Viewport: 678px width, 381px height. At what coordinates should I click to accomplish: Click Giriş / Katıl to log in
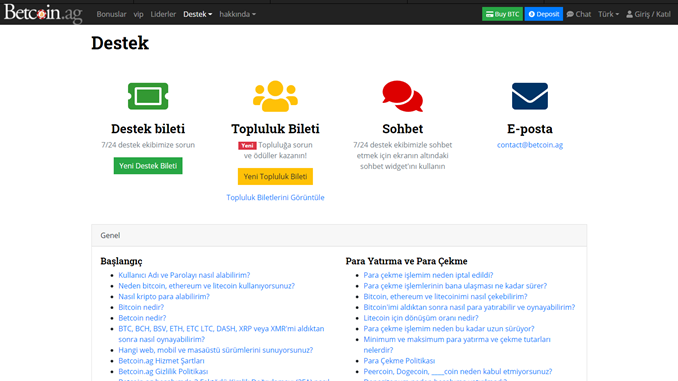[x=648, y=14]
